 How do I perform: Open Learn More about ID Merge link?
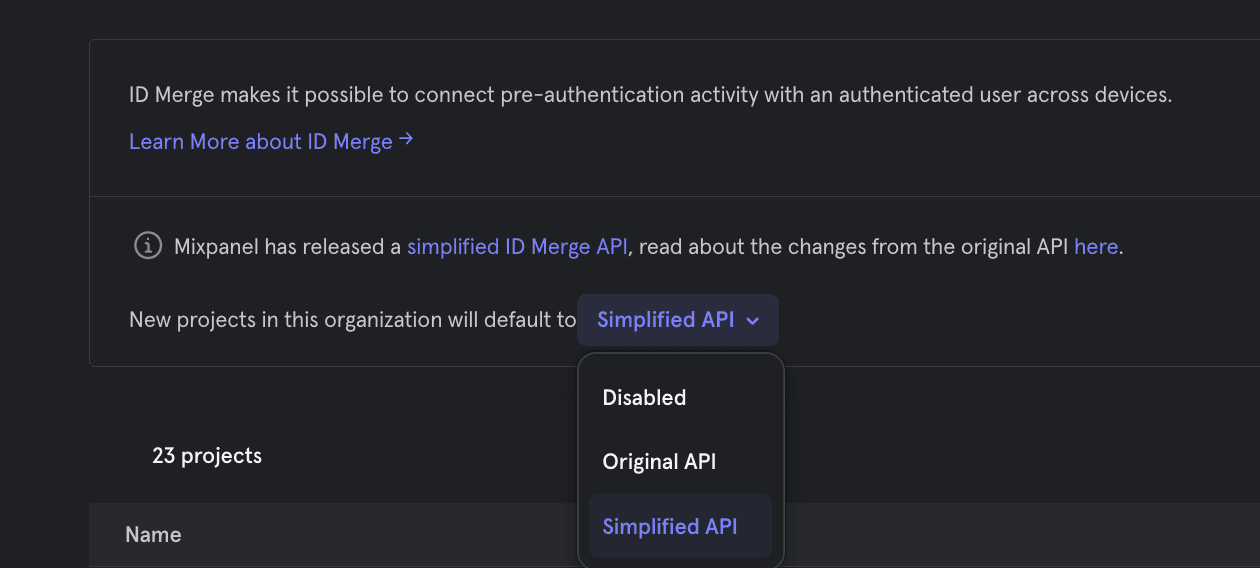260,142
